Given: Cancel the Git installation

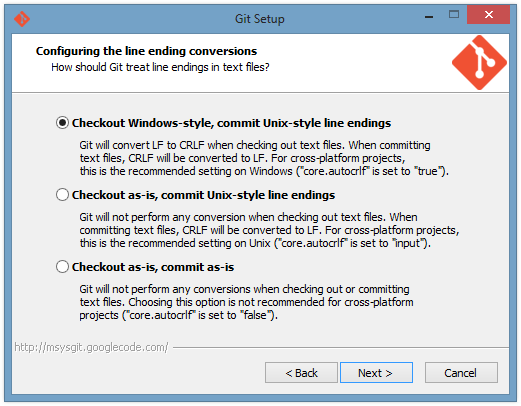Looking at the screenshot, I should coord(461,373).
